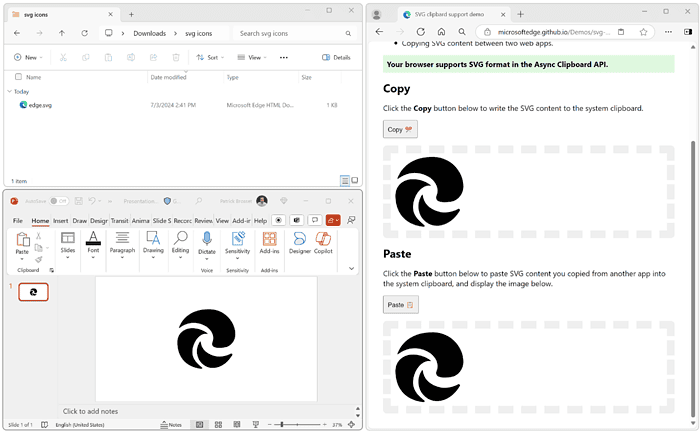Toggle the Edge sidebar icon
This screenshot has height=431, width=700.
tap(688, 32)
